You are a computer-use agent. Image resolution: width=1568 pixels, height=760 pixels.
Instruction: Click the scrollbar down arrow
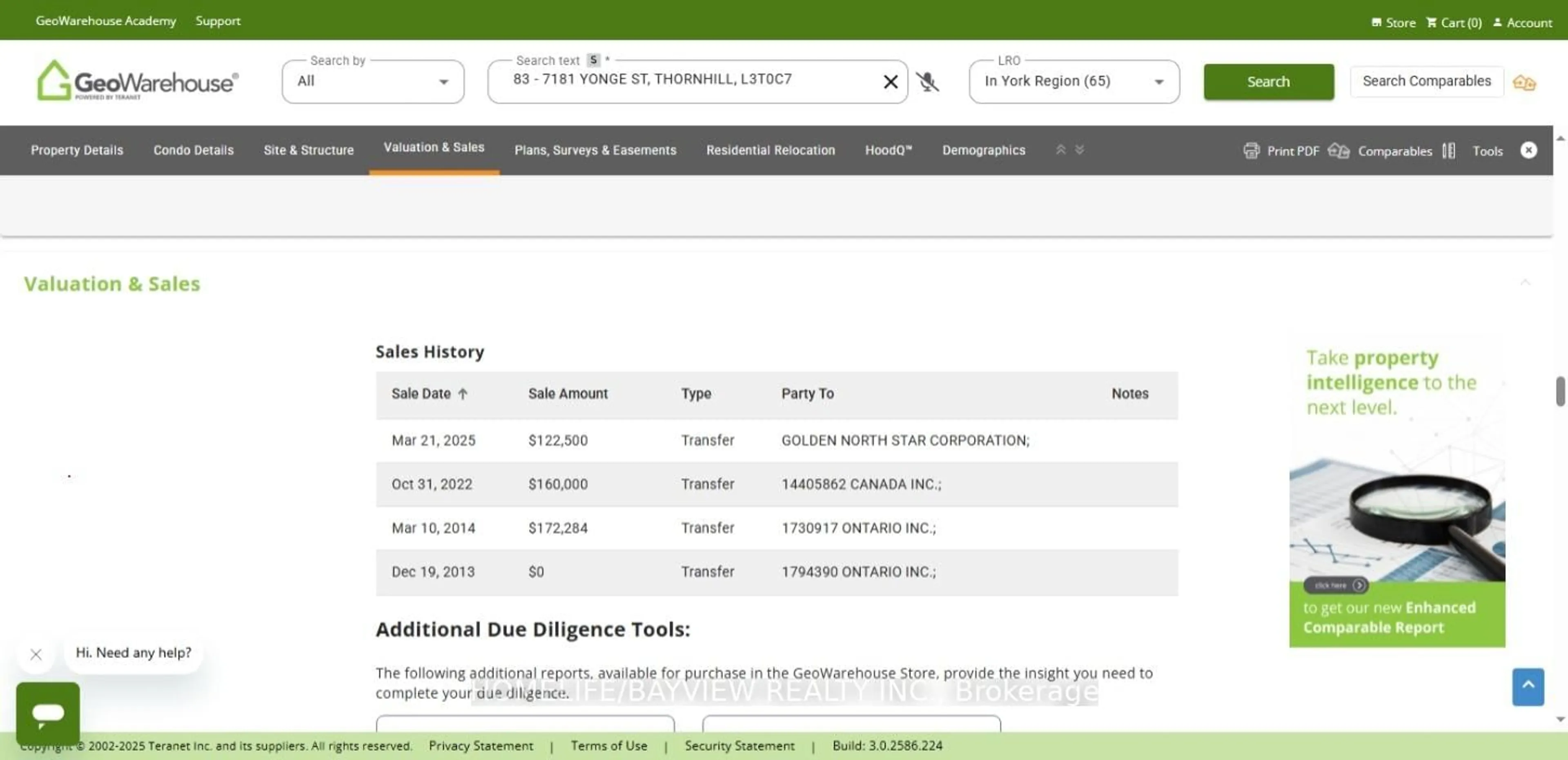tap(1561, 719)
